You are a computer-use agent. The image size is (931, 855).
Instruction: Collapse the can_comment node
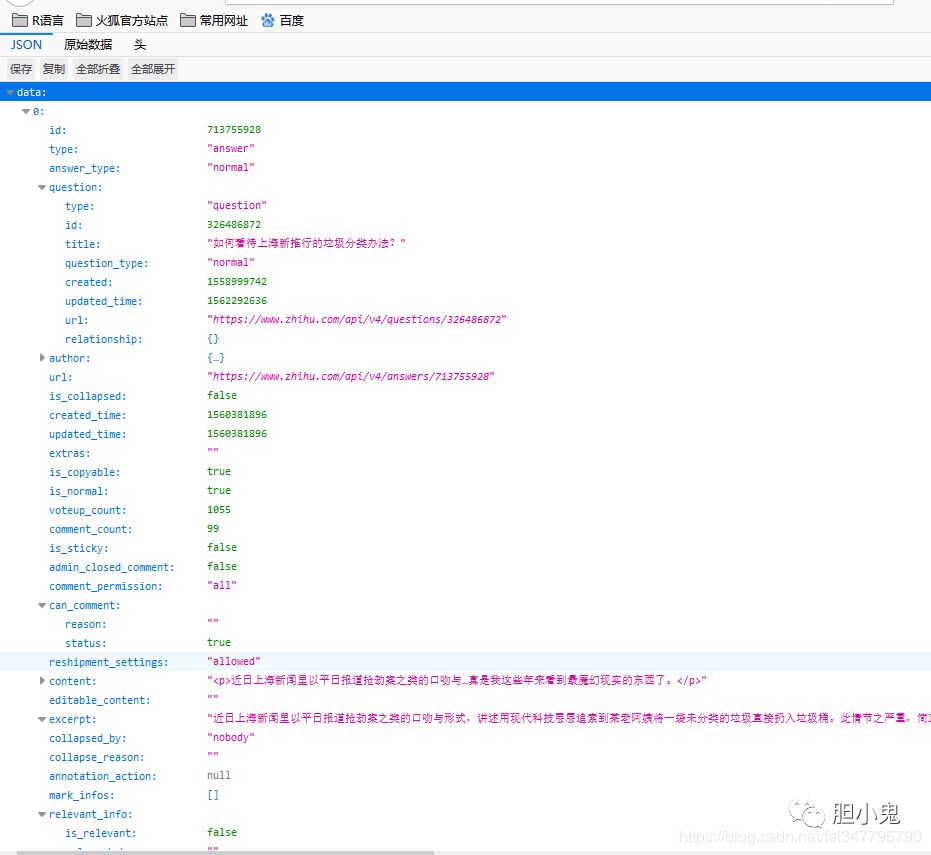tap(42, 605)
